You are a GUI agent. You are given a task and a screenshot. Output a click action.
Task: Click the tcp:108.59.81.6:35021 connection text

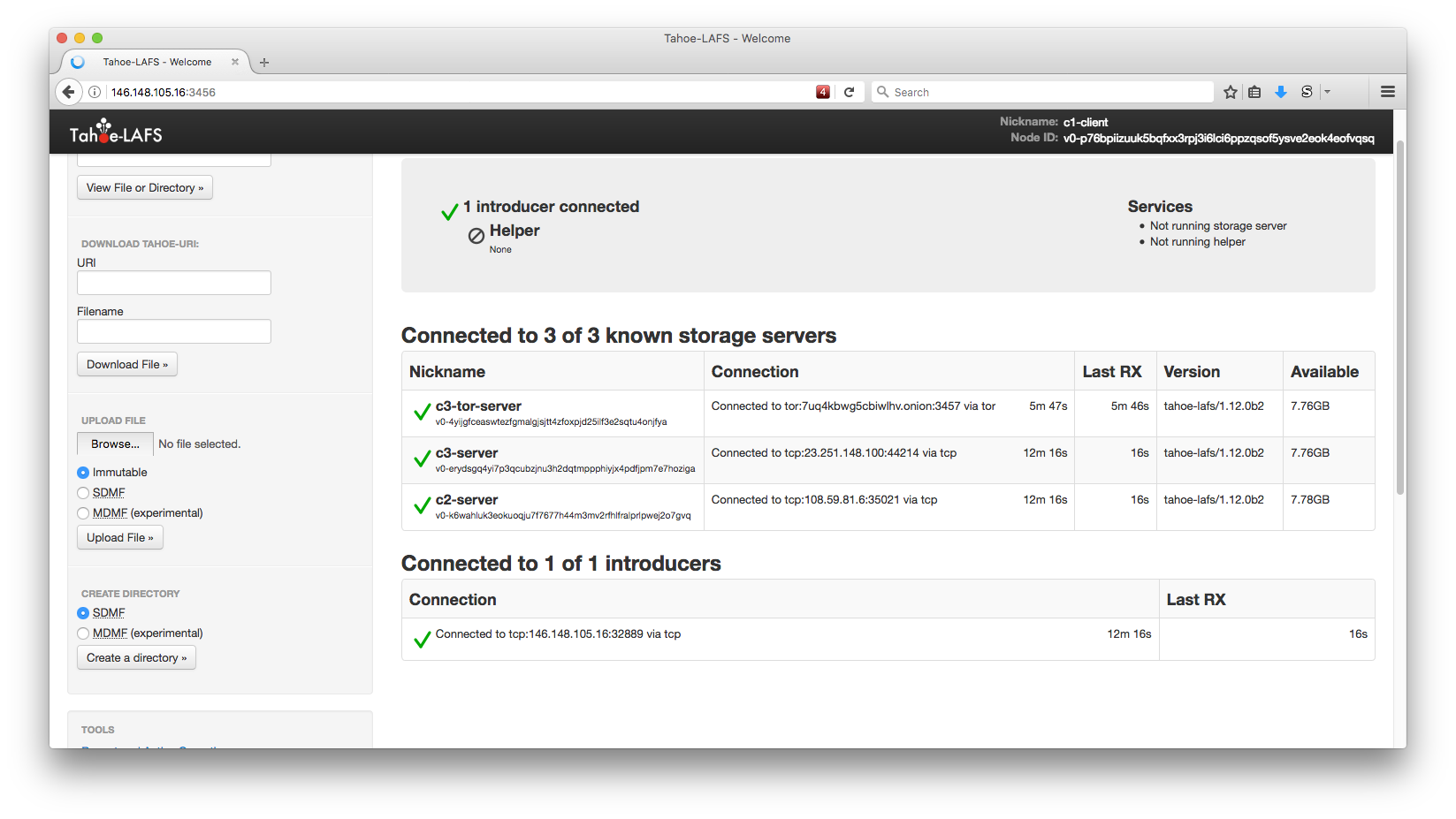click(x=824, y=500)
